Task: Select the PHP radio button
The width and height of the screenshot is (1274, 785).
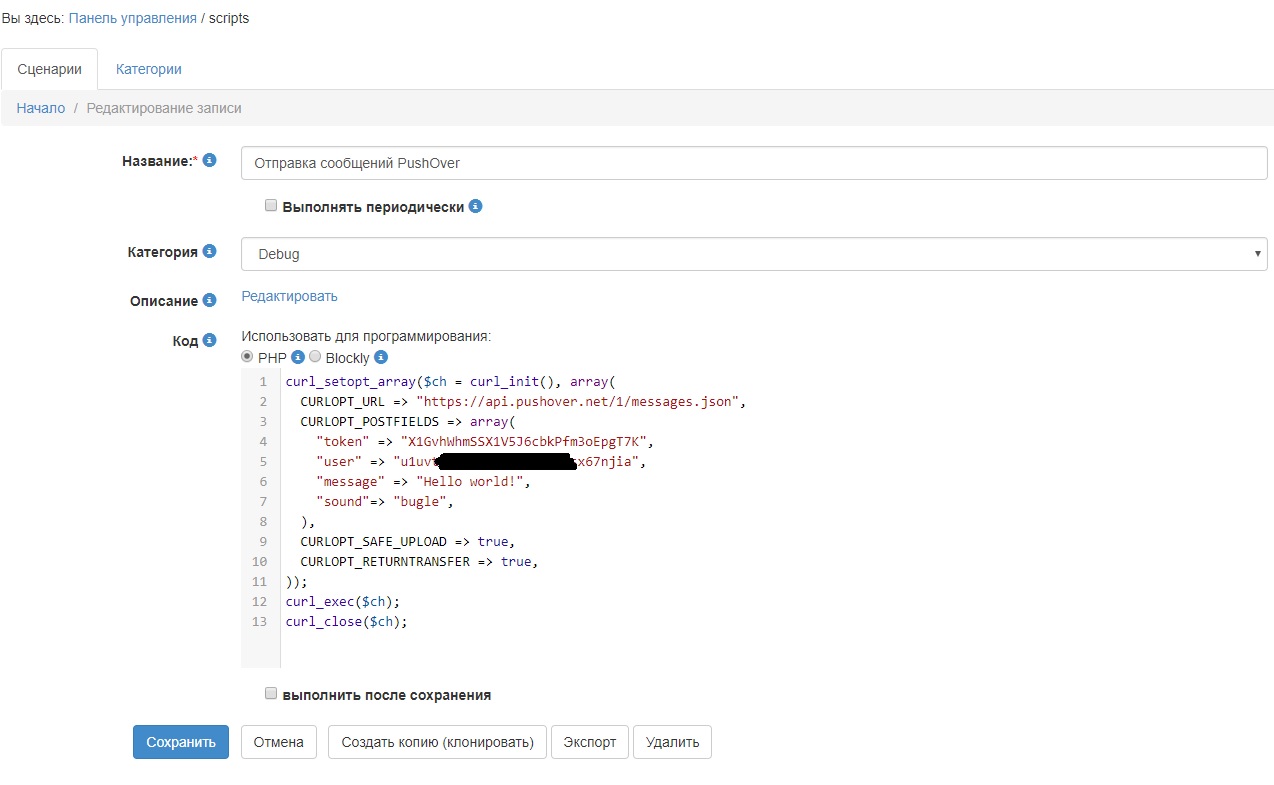Action: (248, 357)
